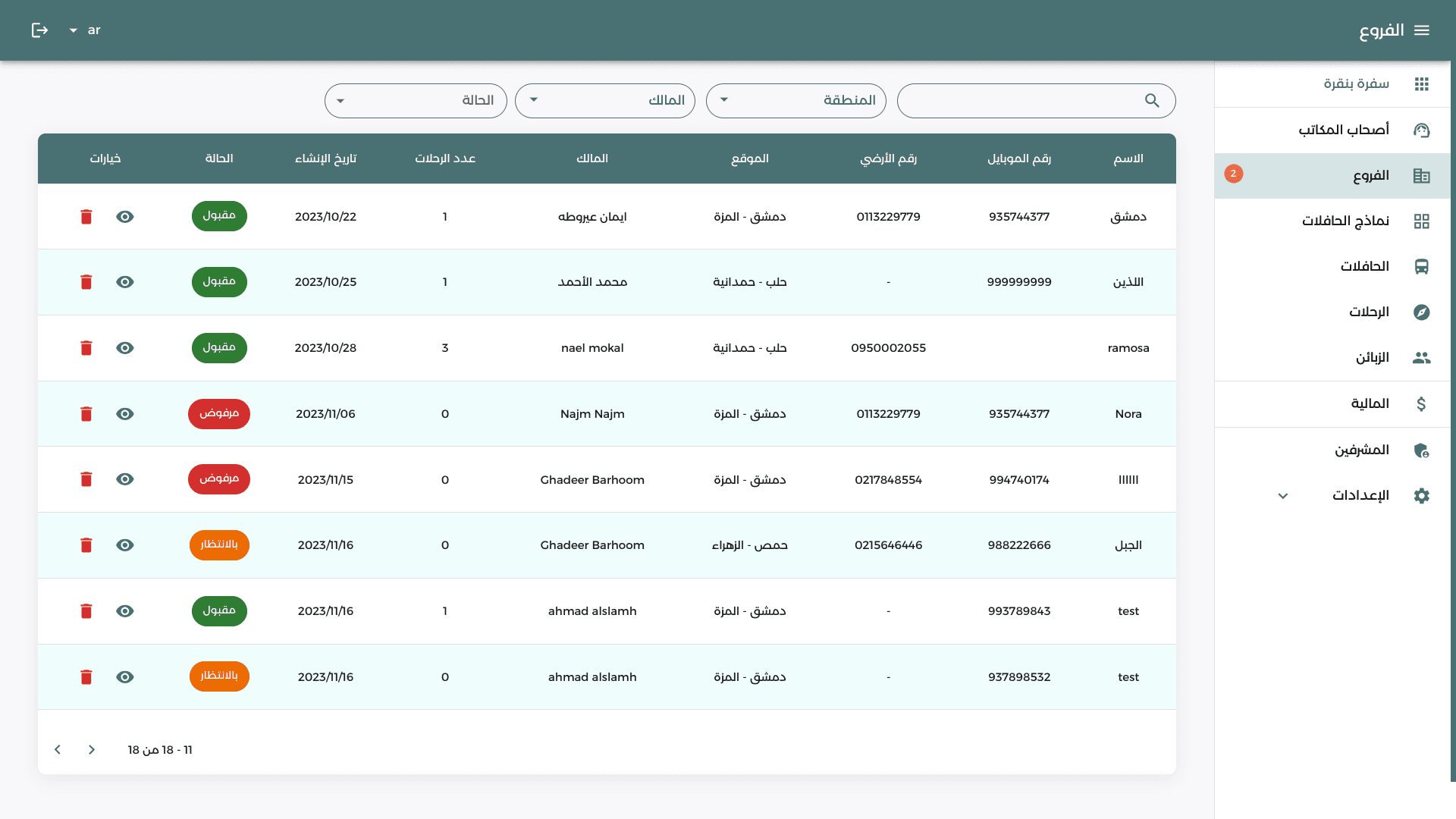The image size is (1456, 819).
Task: Delete test branch with mobile 993789843
Action: [86, 611]
